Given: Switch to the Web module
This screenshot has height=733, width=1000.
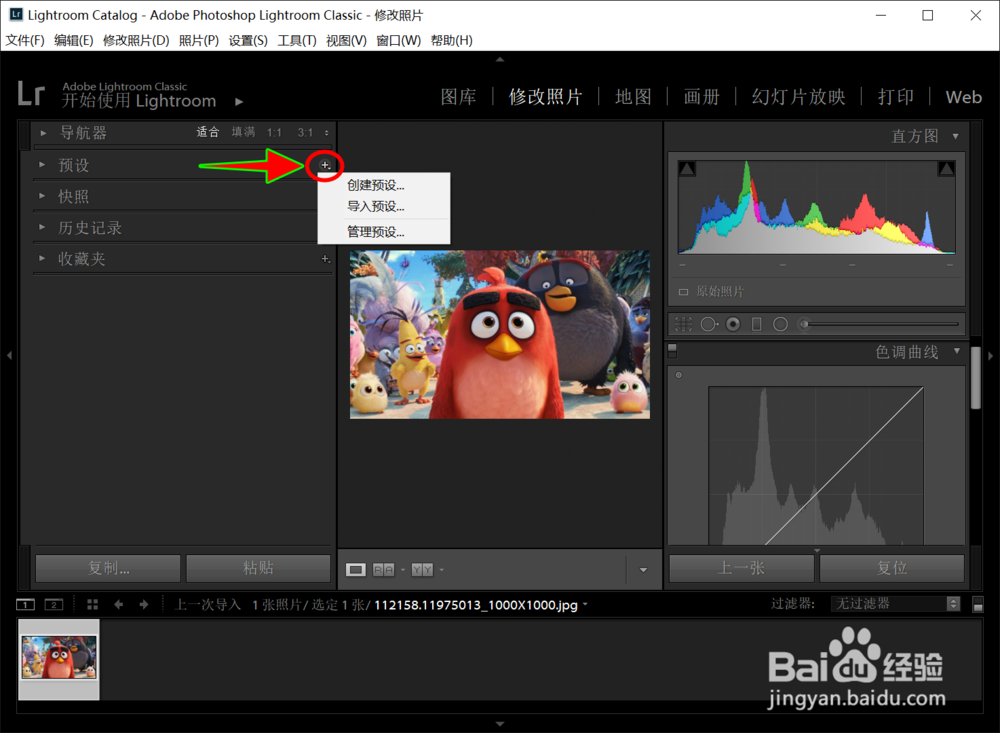Looking at the screenshot, I should point(964,97).
